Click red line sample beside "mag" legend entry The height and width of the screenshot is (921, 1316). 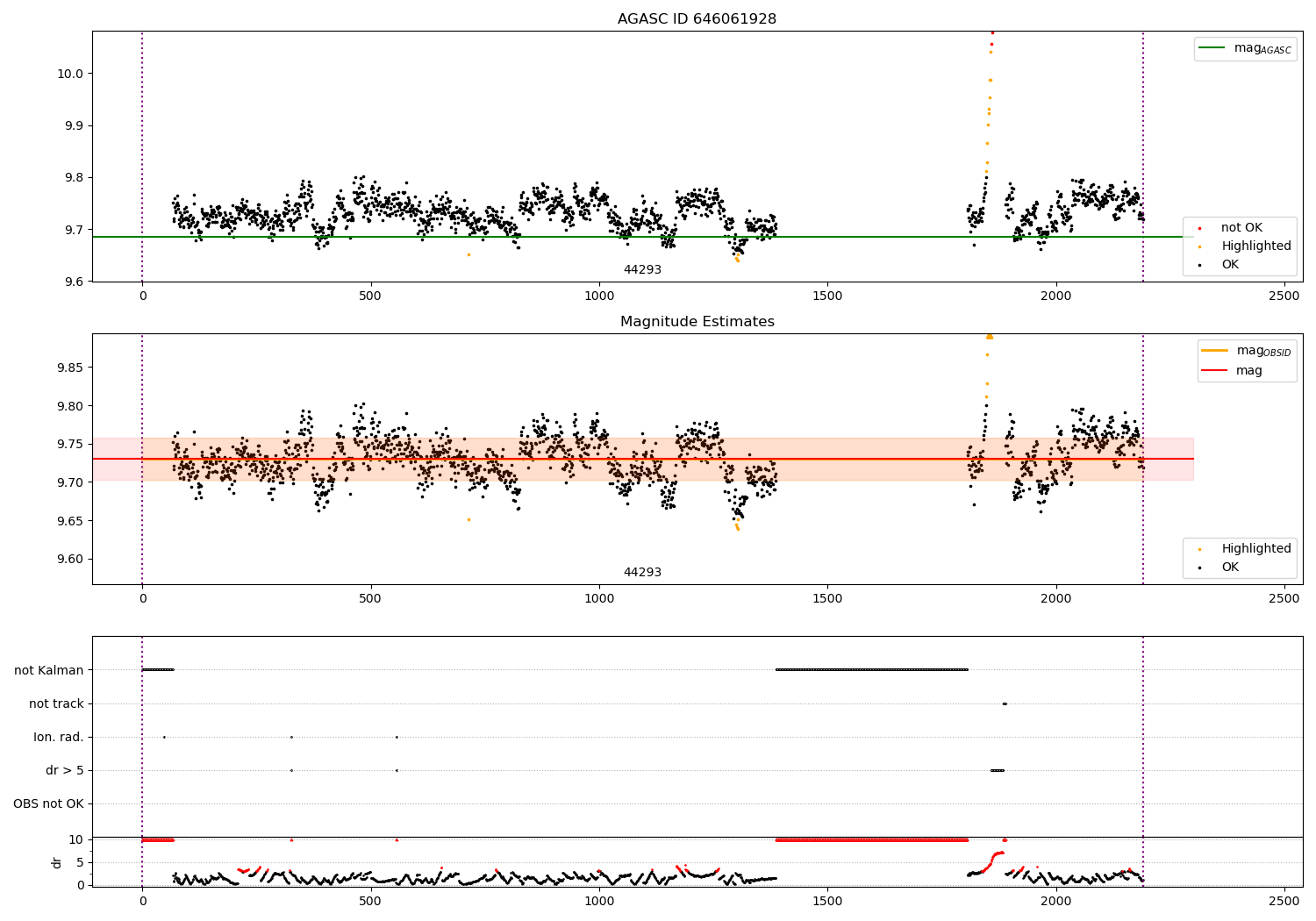click(x=1214, y=370)
